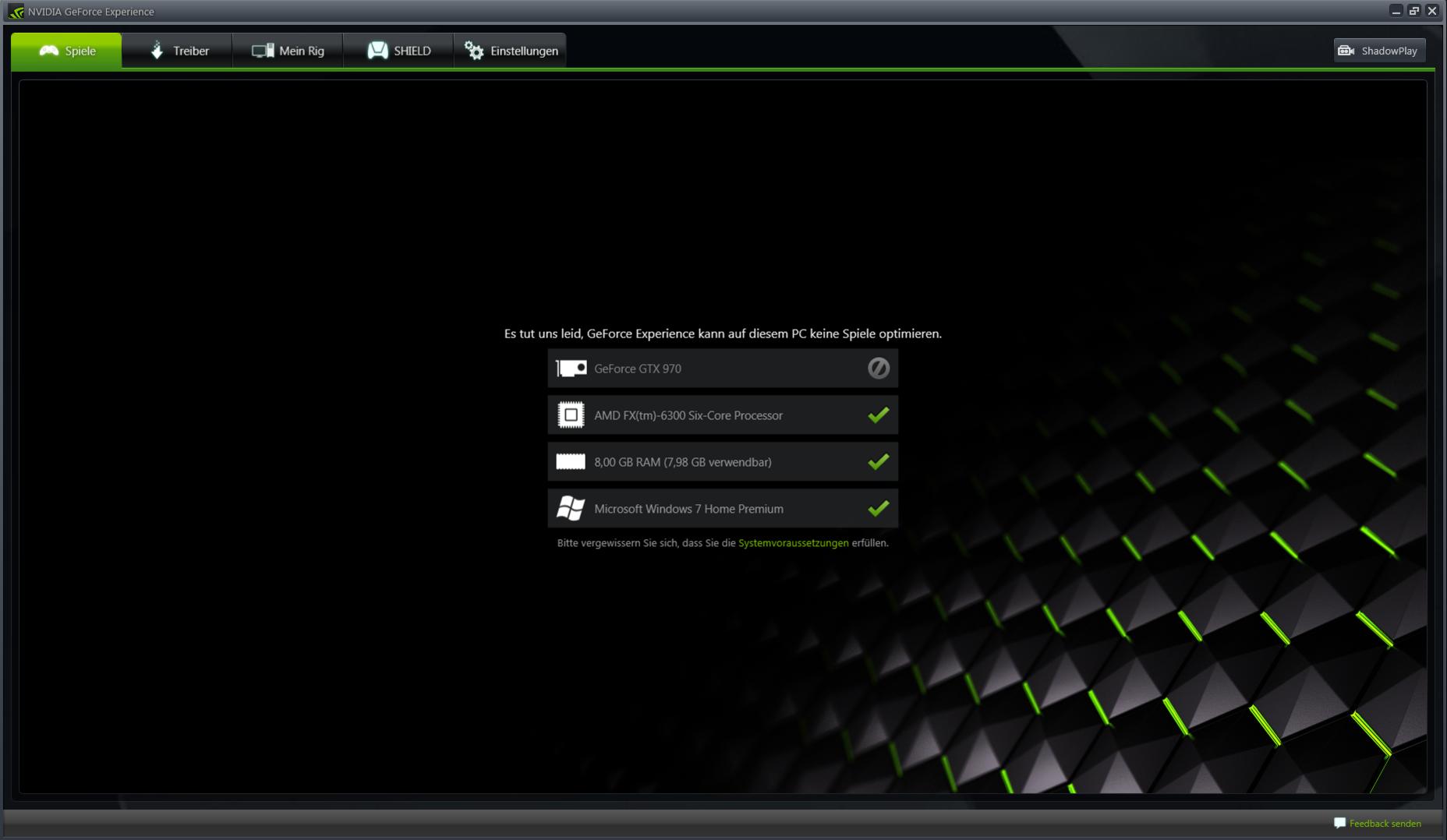Screen dimensions: 1447x840
Task: Click the 'Es tut uns leid' error message
Action: pos(723,334)
